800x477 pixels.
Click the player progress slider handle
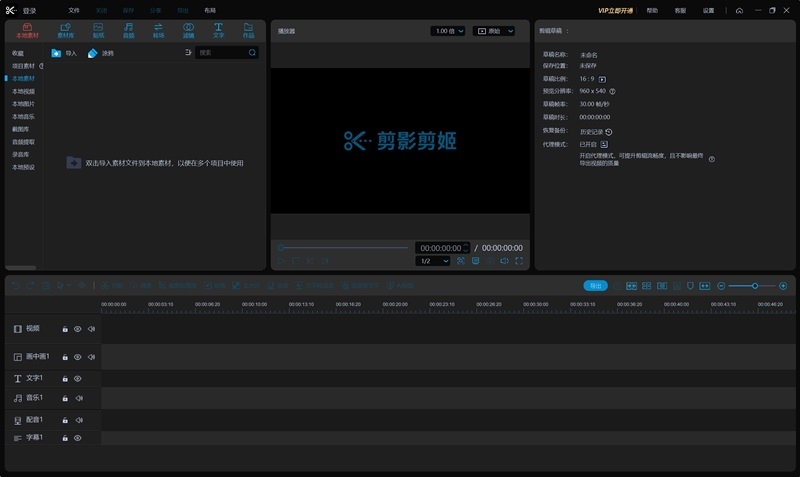point(281,248)
